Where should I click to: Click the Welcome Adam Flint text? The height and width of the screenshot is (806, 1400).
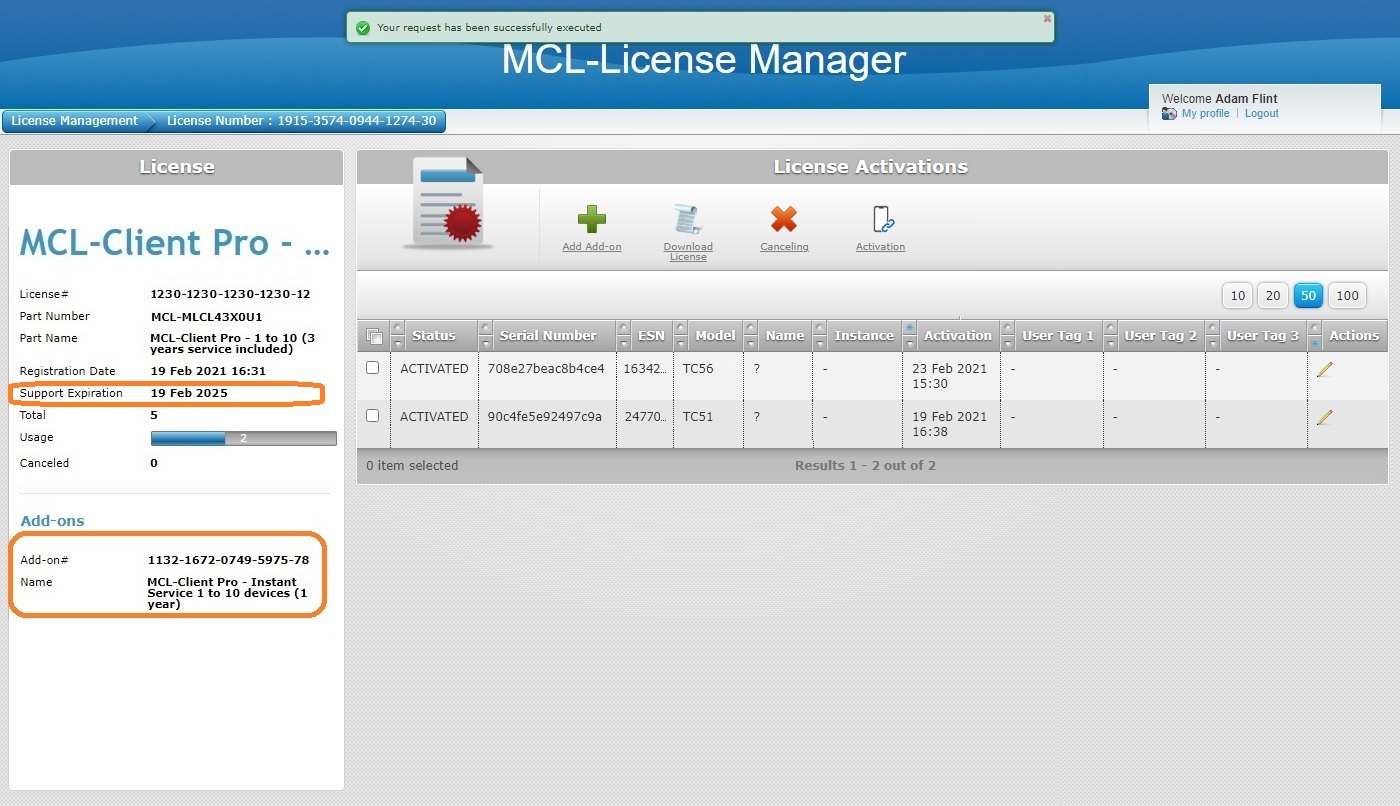(x=1220, y=99)
